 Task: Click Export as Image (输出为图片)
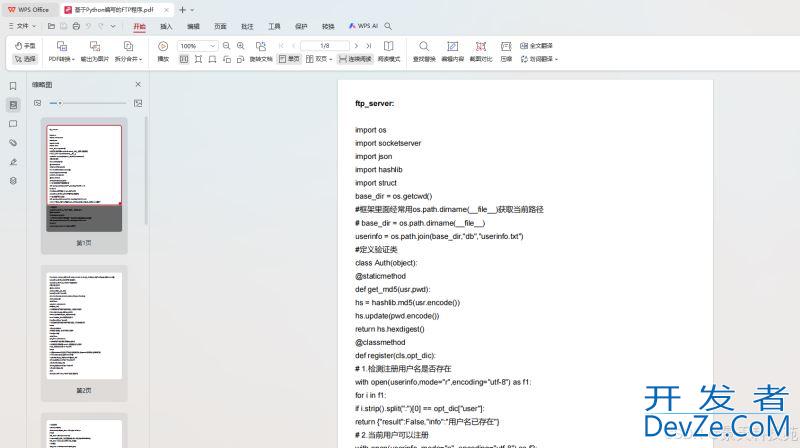[x=95, y=52]
